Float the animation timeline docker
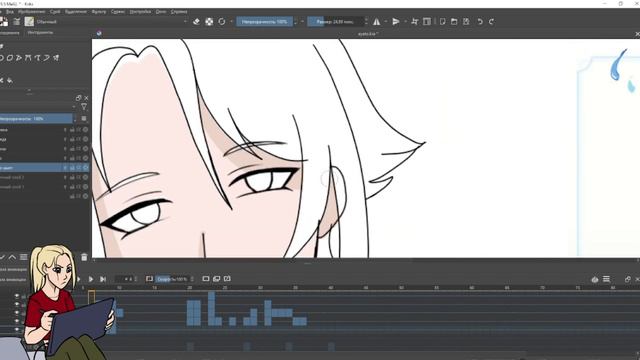 (x=628, y=279)
